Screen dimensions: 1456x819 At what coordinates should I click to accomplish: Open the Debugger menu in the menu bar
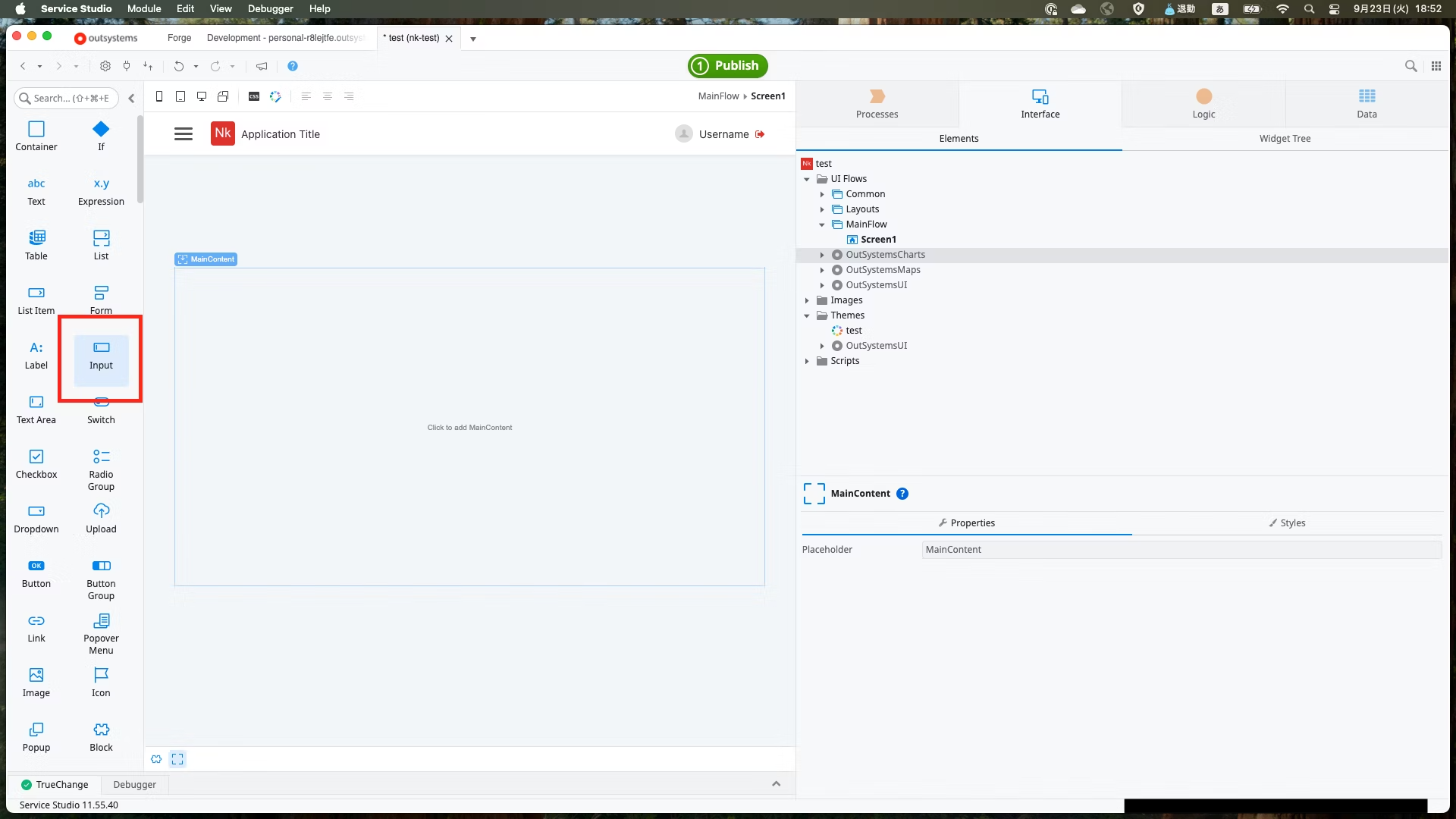(x=270, y=8)
